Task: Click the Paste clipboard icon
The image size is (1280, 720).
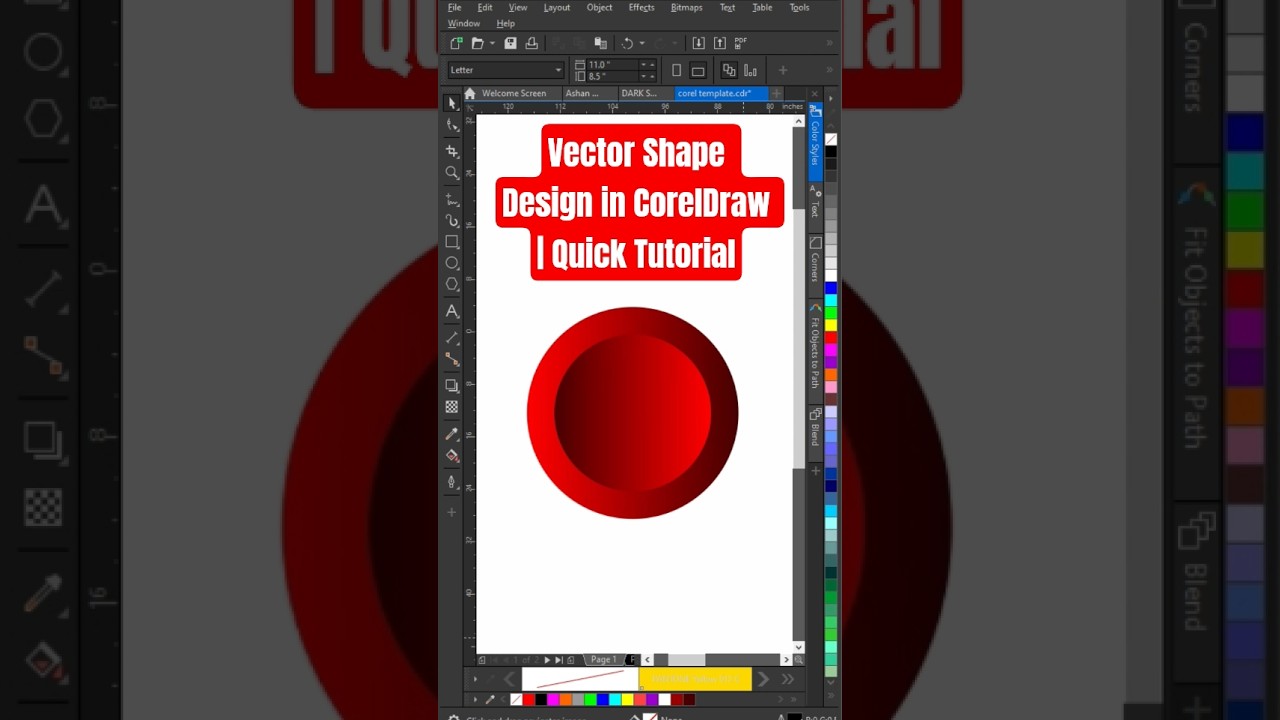Action: pos(600,43)
